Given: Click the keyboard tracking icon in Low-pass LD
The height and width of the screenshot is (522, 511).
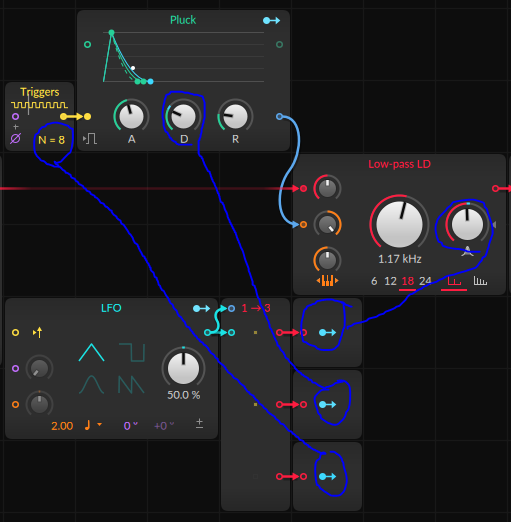Looking at the screenshot, I should pos(327,281).
